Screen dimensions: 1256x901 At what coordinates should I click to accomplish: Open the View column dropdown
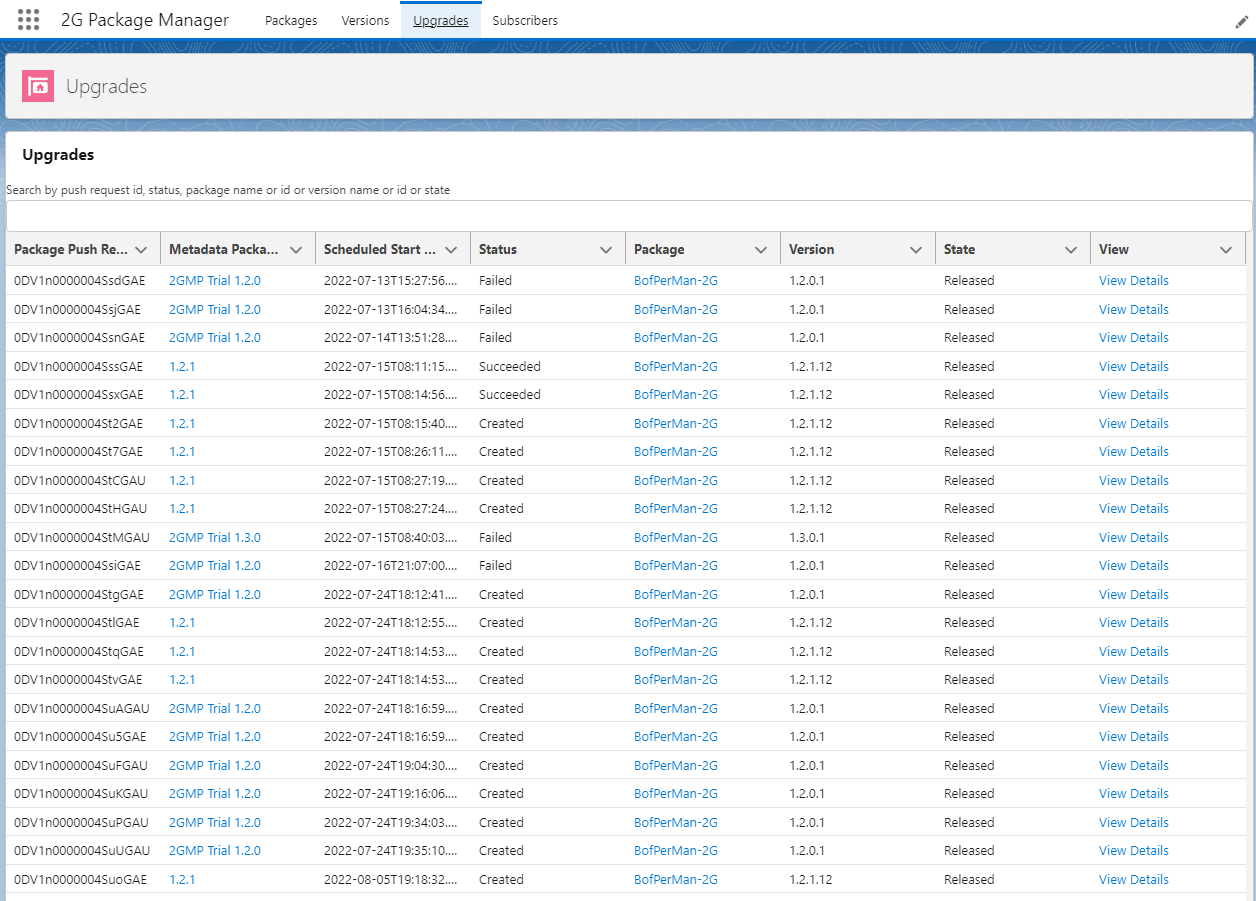click(1226, 248)
